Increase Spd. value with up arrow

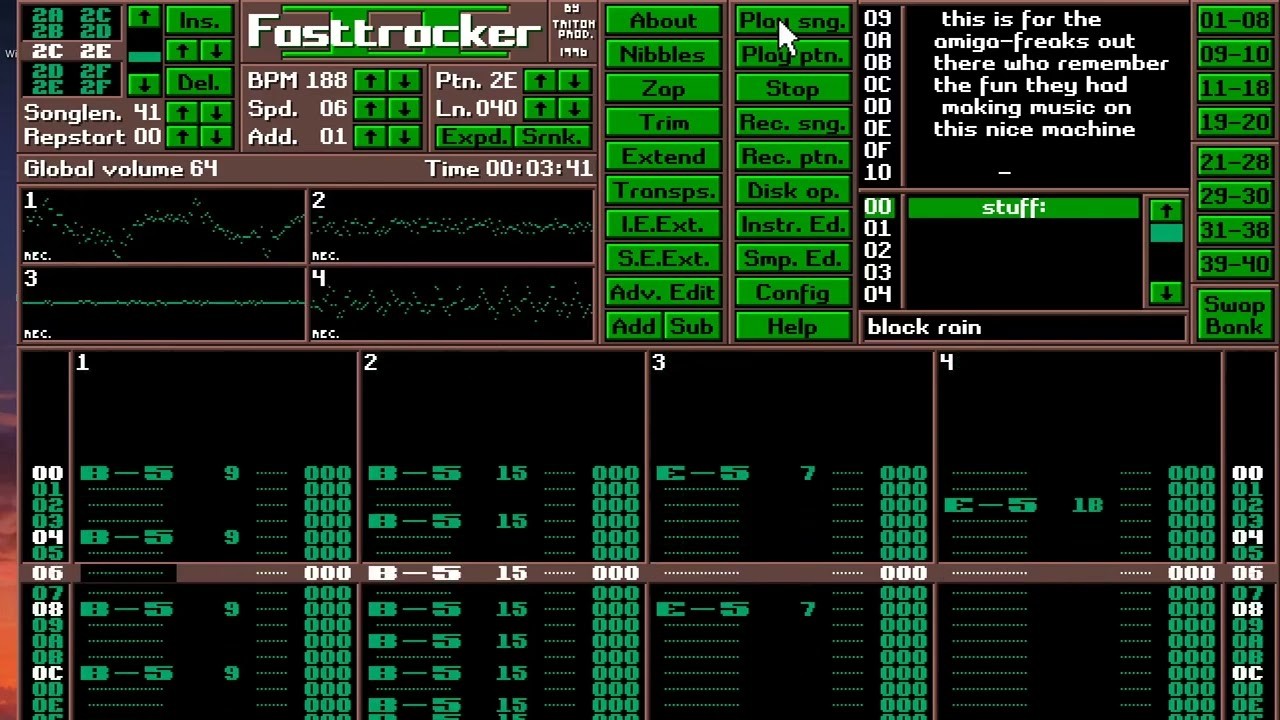click(x=371, y=109)
